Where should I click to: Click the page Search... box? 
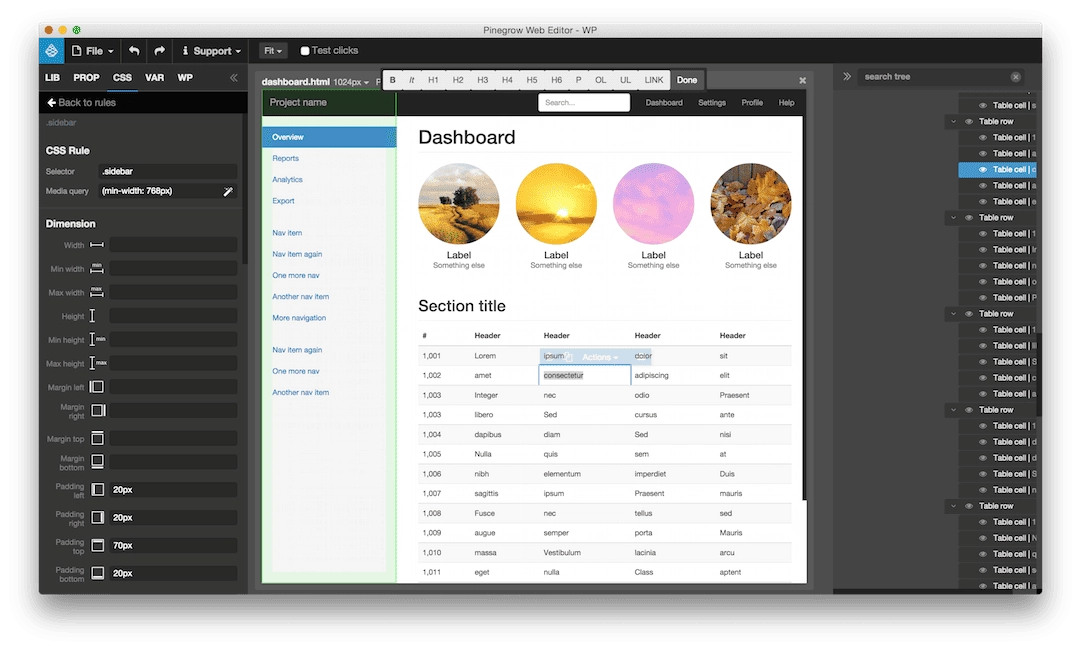(584, 103)
